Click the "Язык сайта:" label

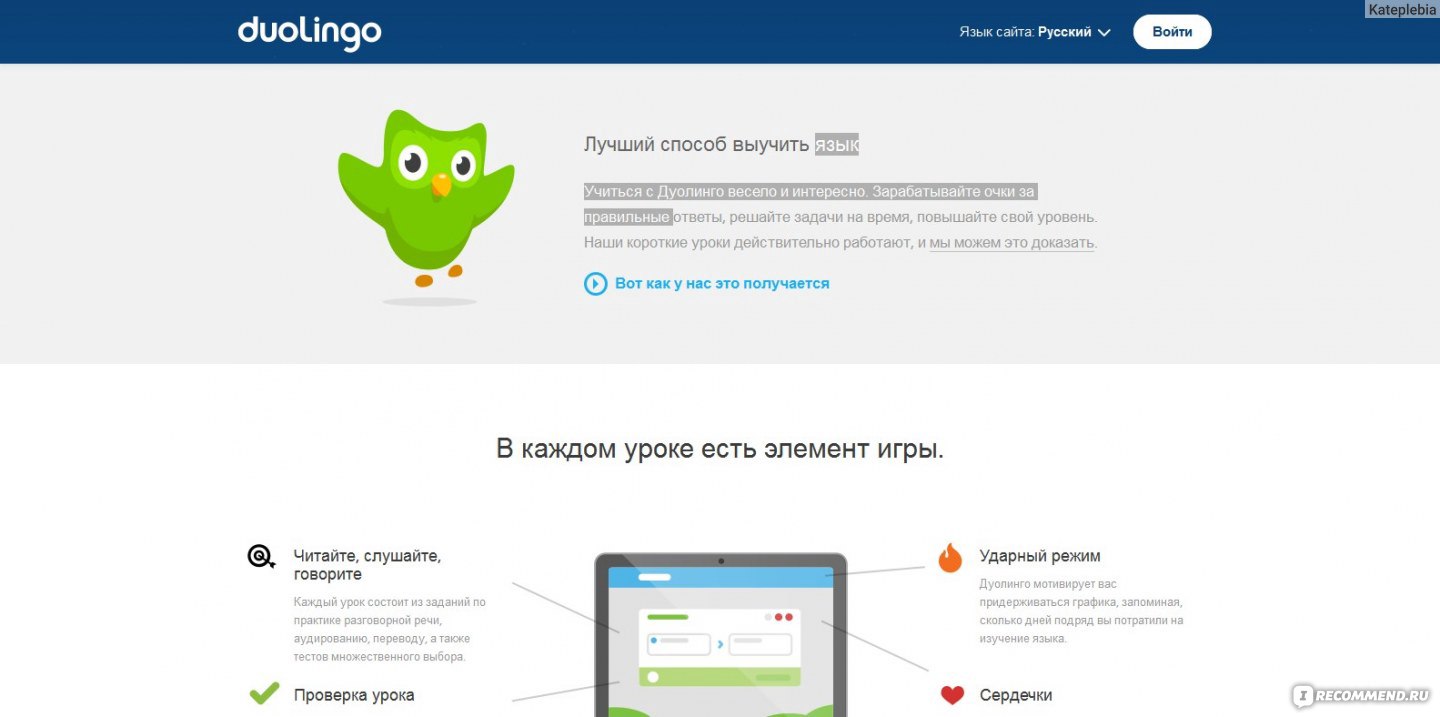996,32
